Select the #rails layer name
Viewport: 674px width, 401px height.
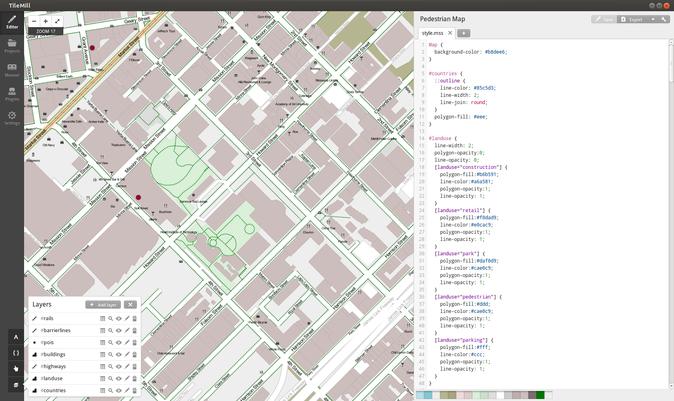[x=47, y=318]
